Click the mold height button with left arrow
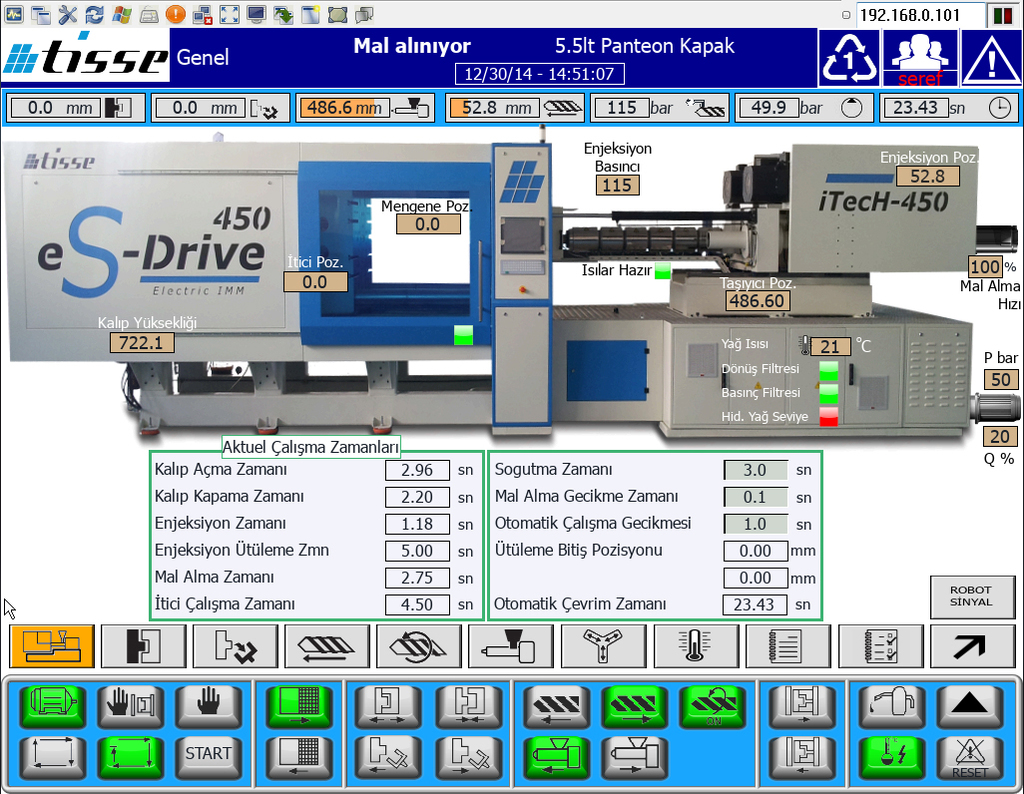 [x=803, y=757]
